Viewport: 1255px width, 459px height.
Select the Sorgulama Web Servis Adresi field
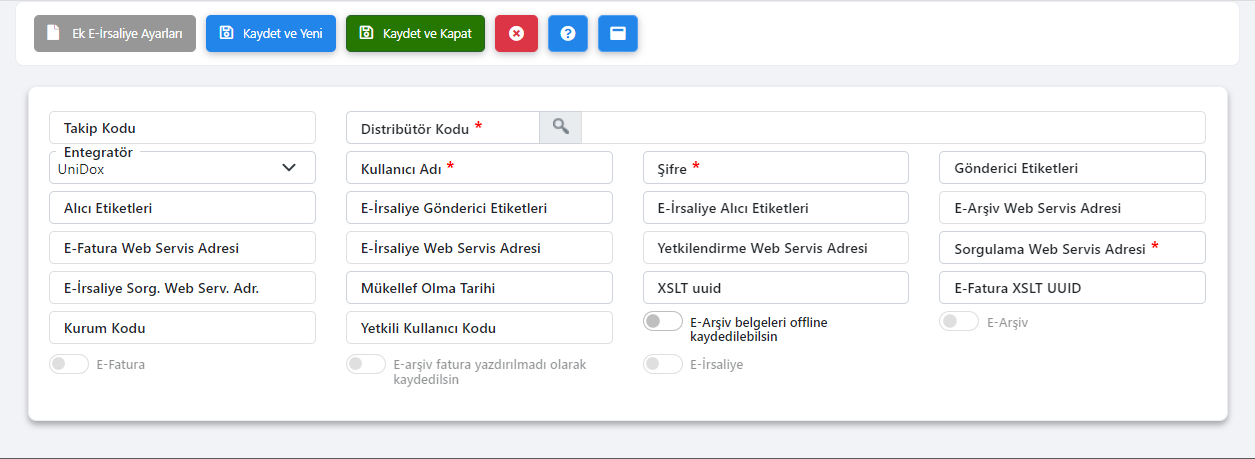(x=1072, y=248)
